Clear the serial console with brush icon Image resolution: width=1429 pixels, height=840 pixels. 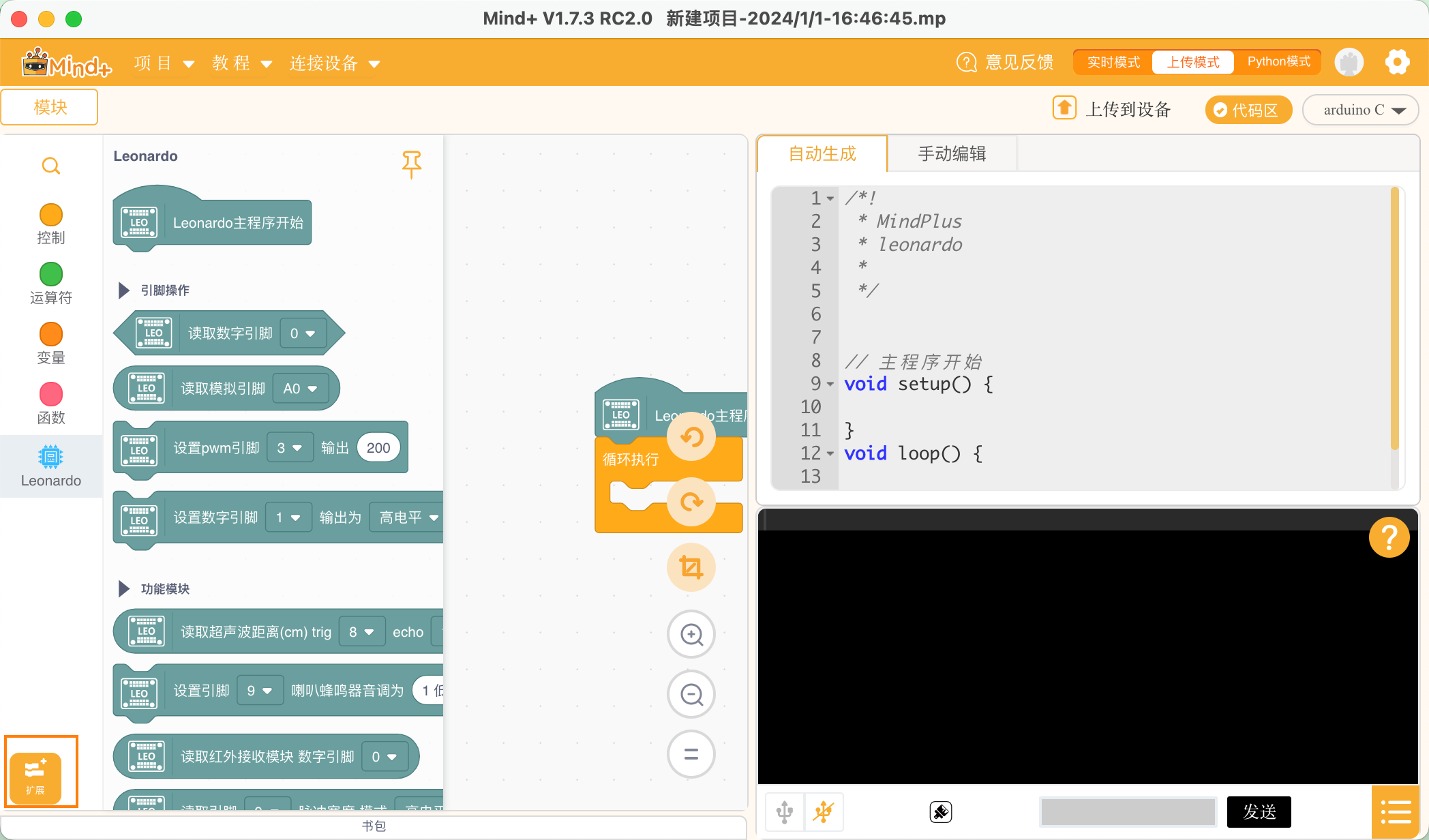[941, 811]
